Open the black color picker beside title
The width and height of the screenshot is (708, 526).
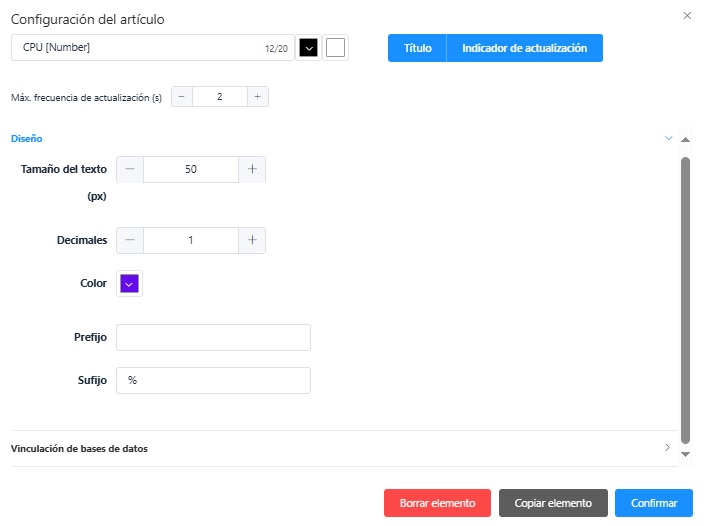point(309,48)
